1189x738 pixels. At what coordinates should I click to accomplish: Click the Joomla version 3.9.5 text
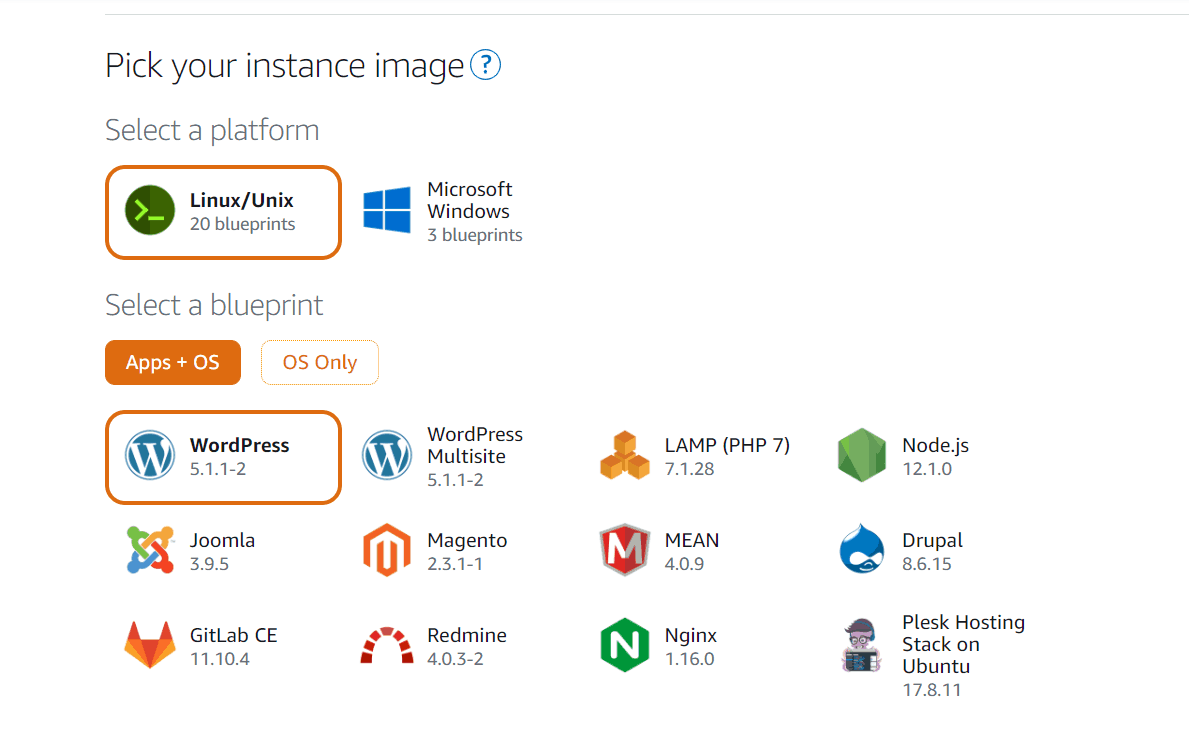(x=209, y=564)
